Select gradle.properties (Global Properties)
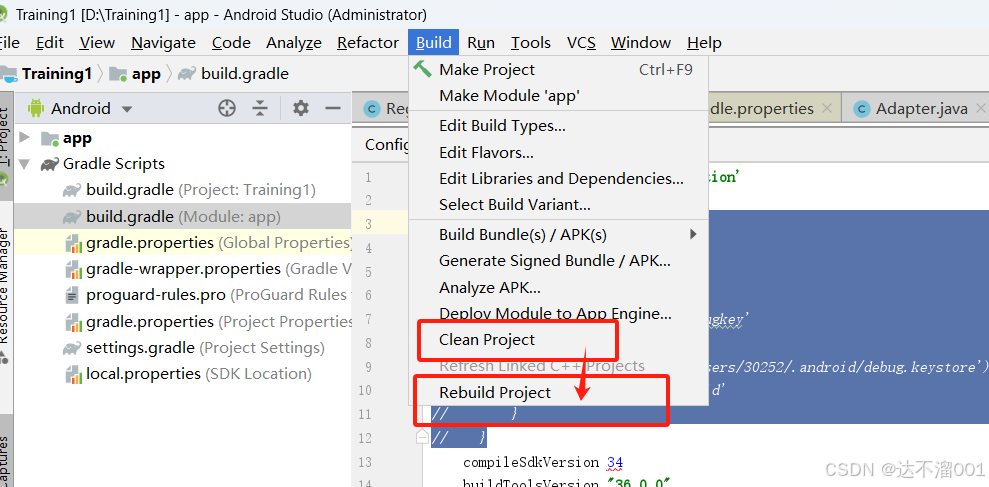 183,242
